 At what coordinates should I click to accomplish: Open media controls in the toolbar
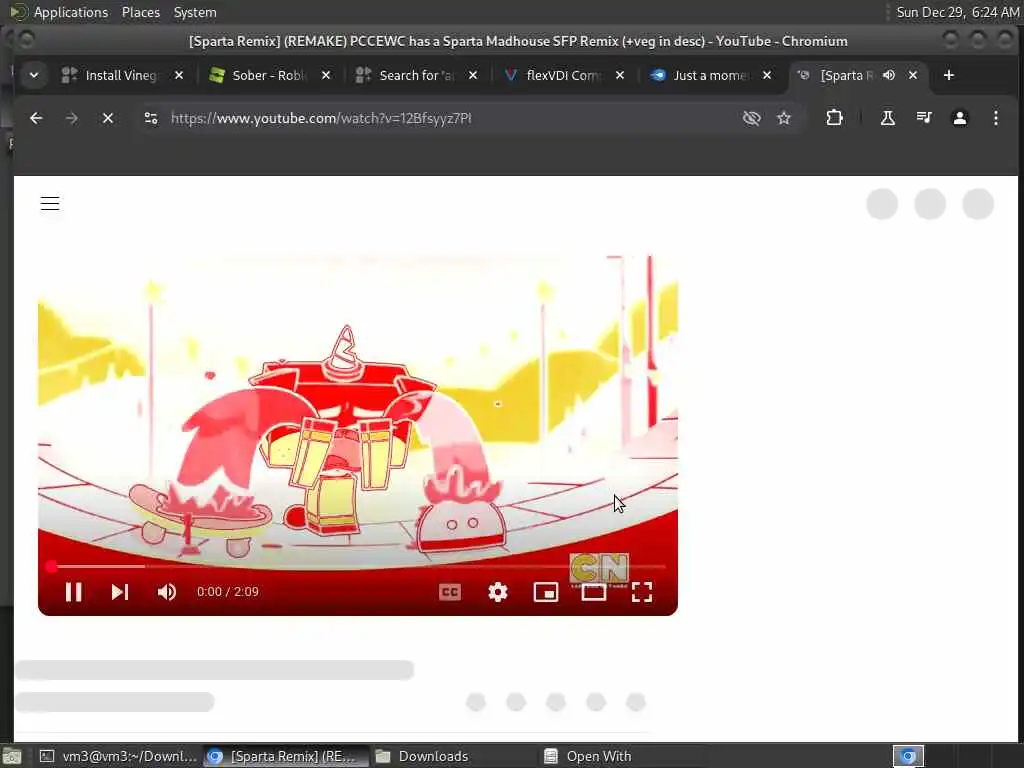click(x=923, y=118)
